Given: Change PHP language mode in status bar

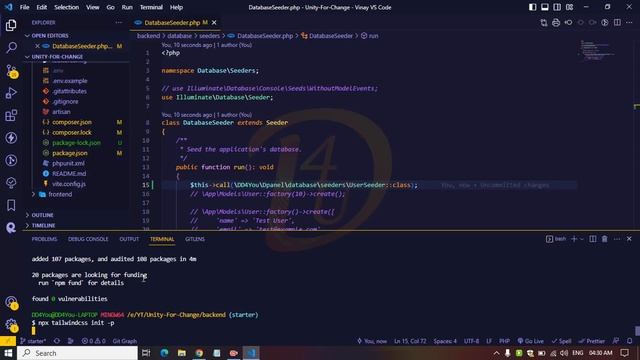Looking at the screenshot, I should [x=504, y=341].
